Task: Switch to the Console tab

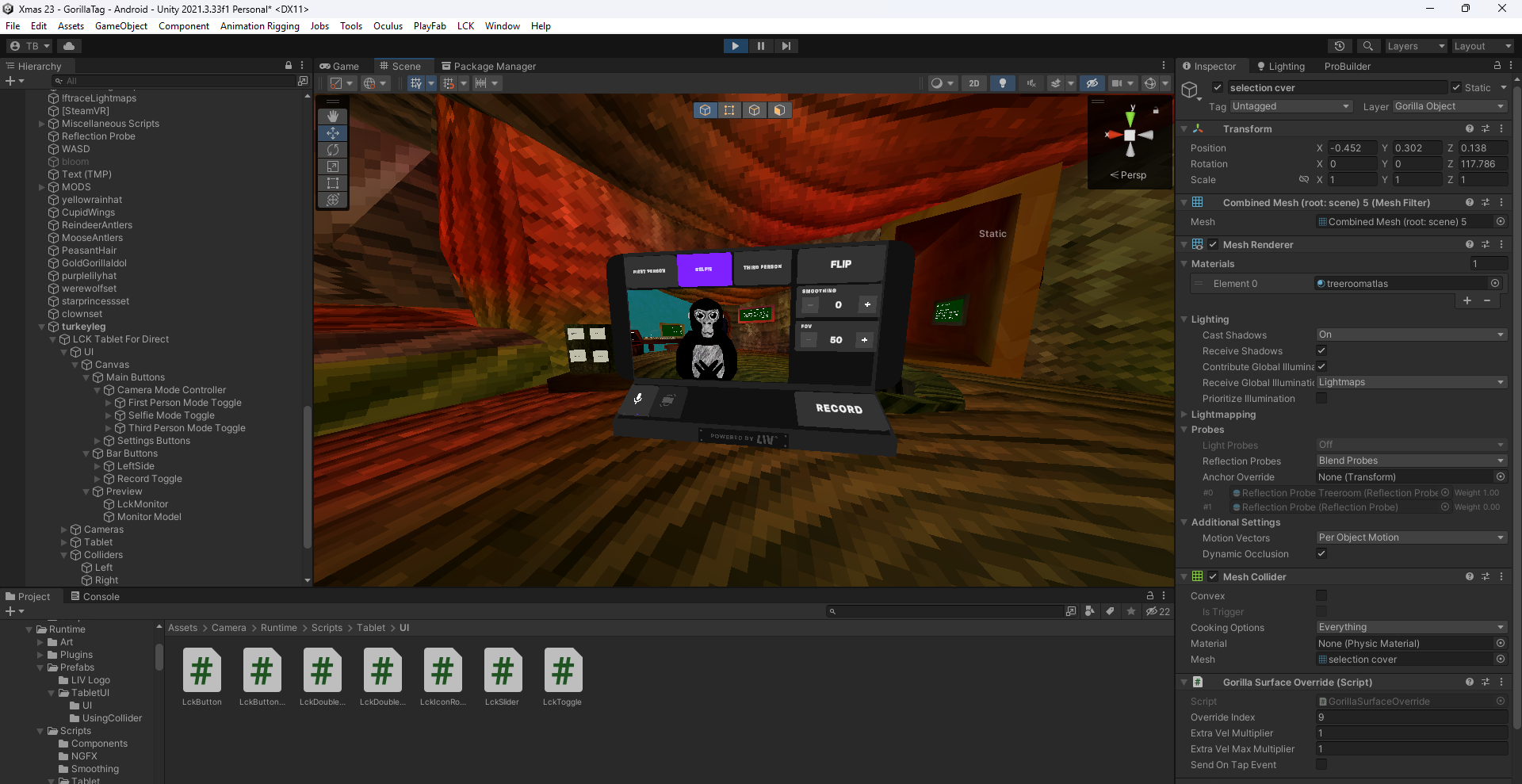Action: coord(95,596)
